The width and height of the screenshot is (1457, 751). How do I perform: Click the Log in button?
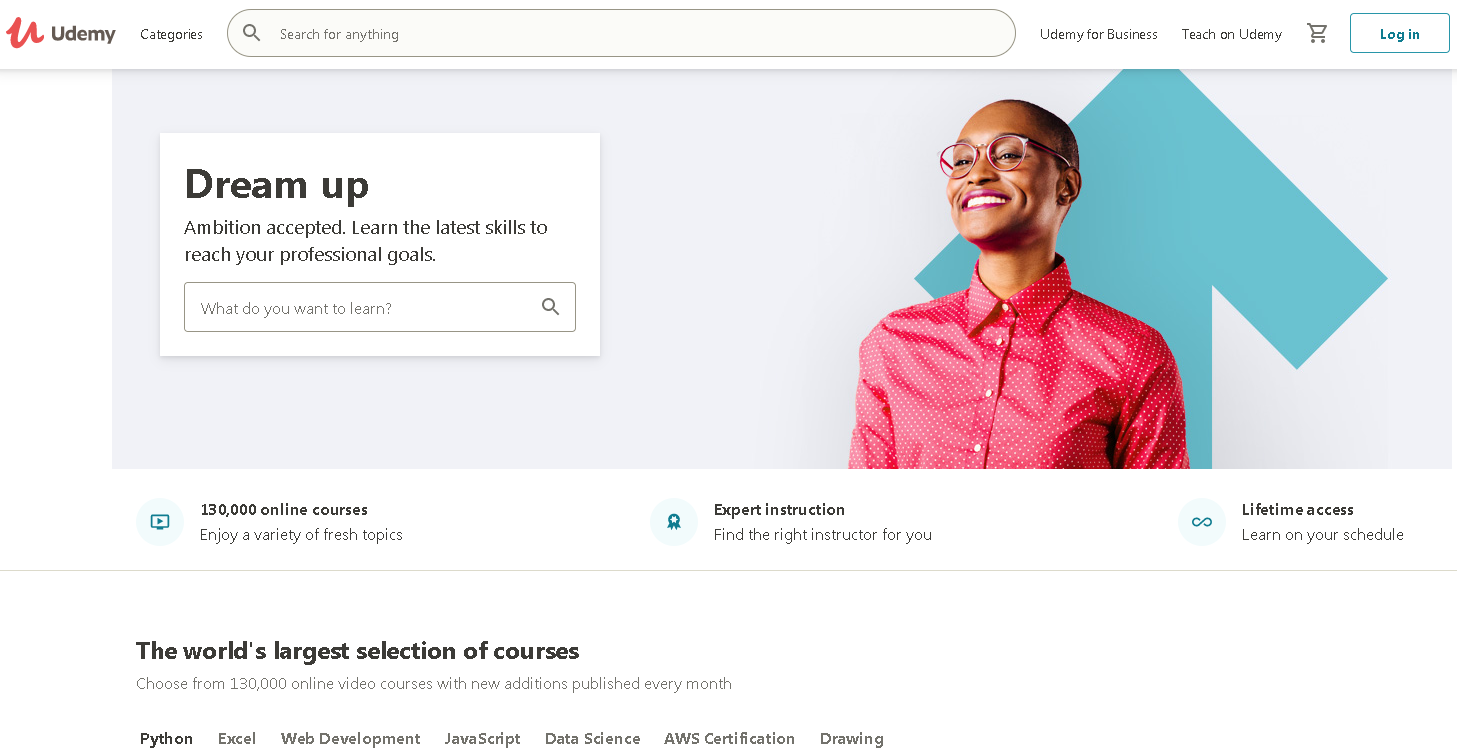click(1399, 32)
